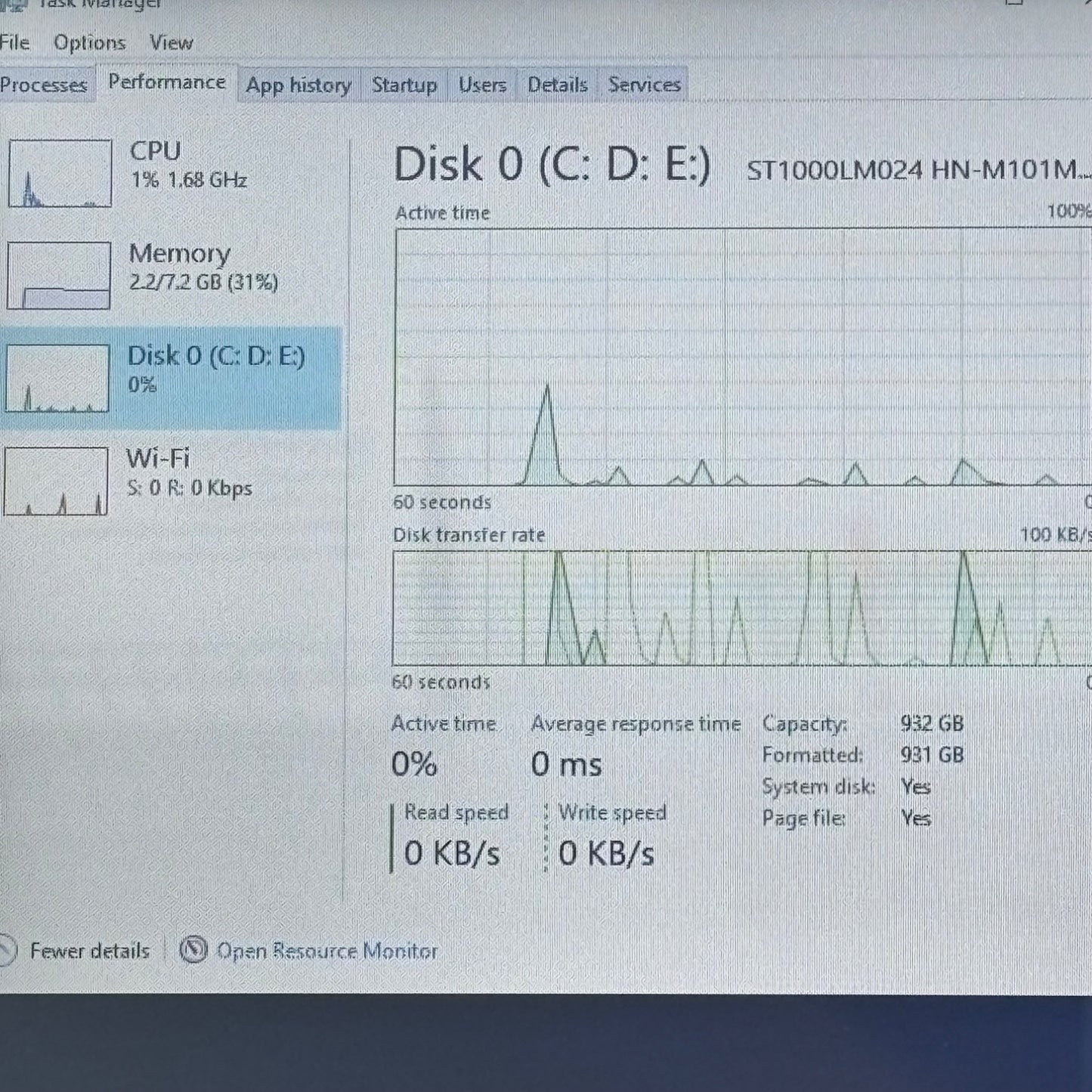This screenshot has height=1092, width=1092.
Task: Click the Average response time 0 ms value
Action: point(566,764)
